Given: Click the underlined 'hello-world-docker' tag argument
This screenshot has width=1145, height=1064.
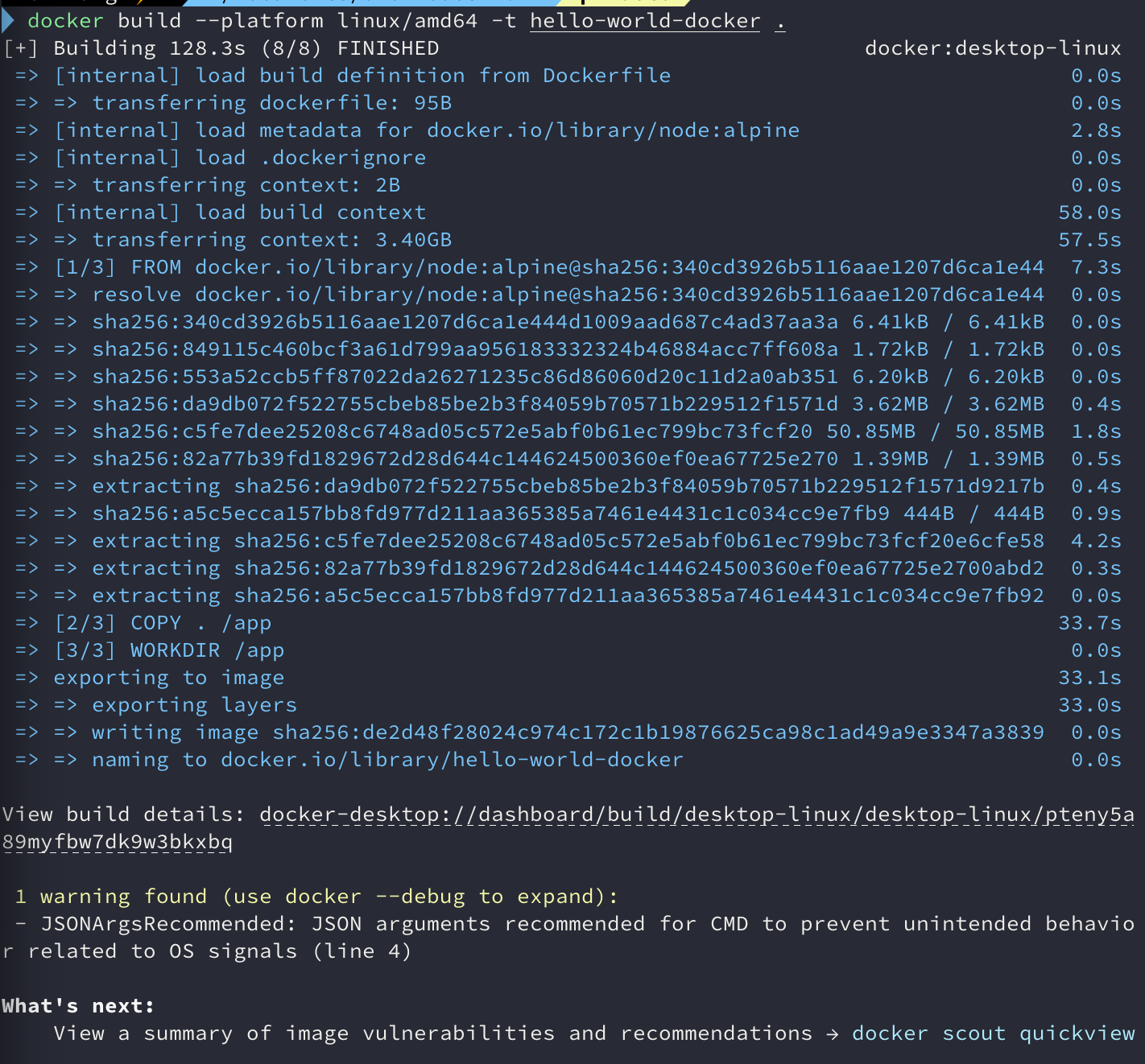Looking at the screenshot, I should [x=645, y=21].
